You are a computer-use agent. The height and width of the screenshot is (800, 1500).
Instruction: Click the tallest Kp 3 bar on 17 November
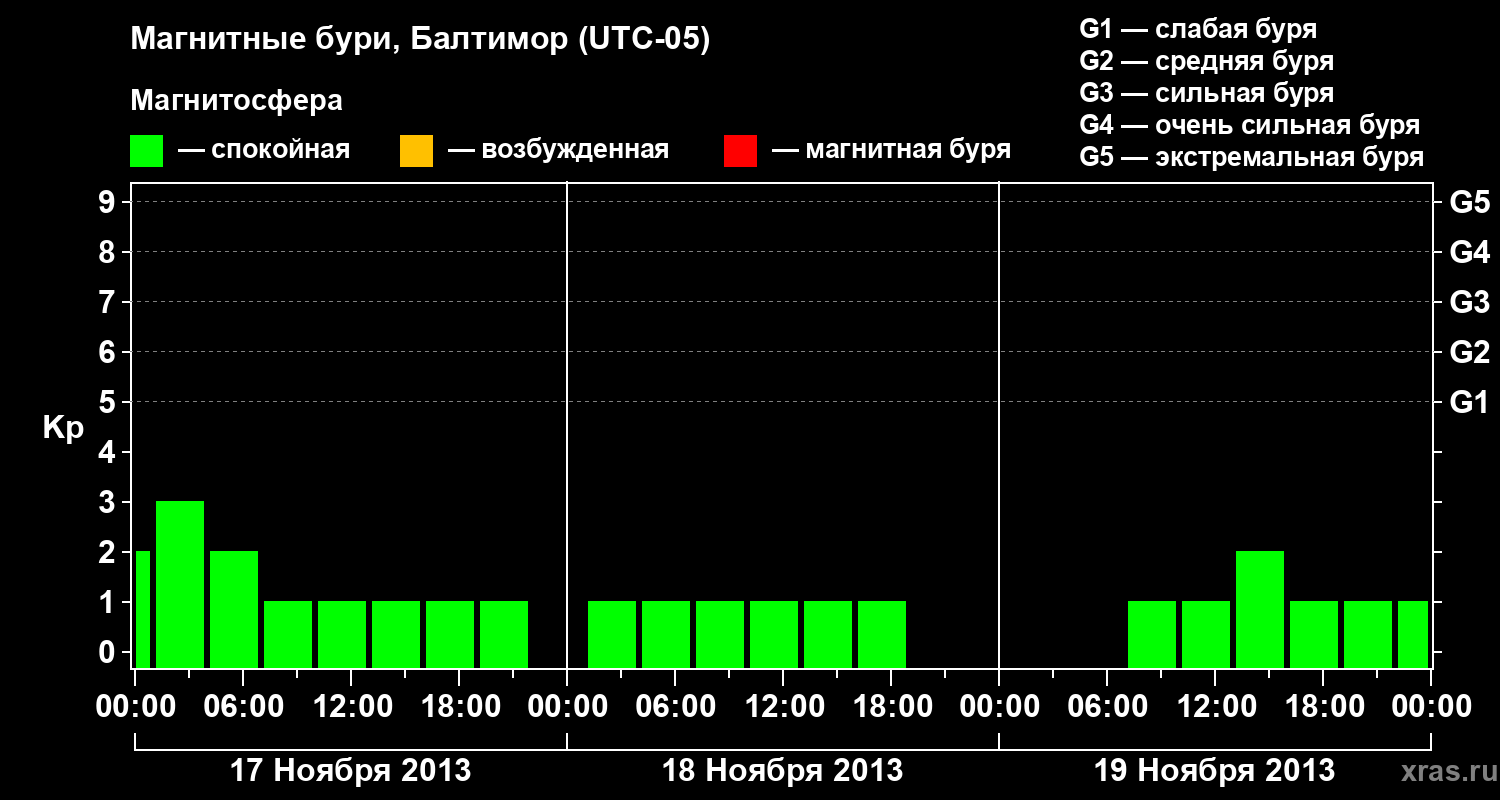[x=180, y=584]
